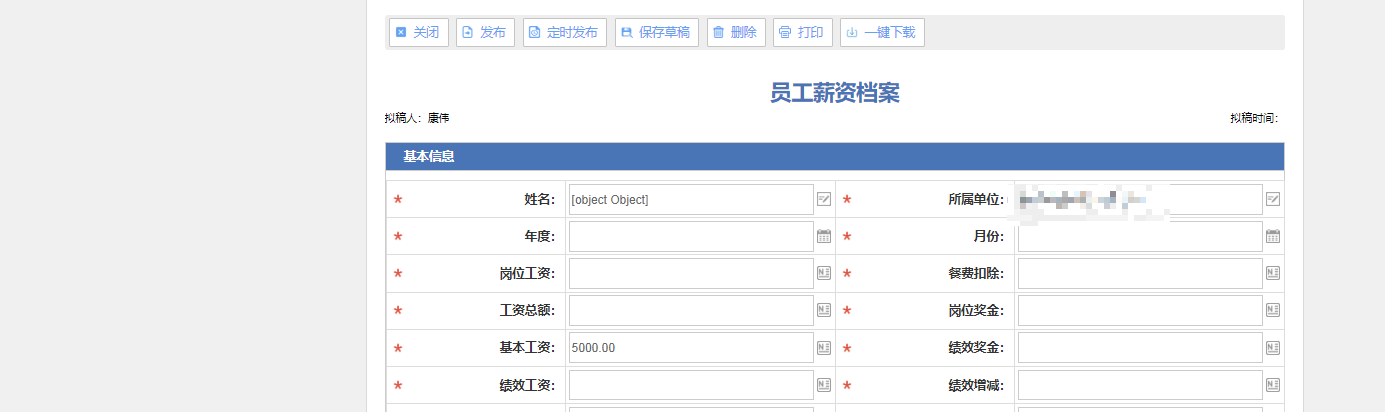Click the 关闭 toolbar button
Image resolution: width=1385 pixels, height=412 pixels.
[x=418, y=32]
